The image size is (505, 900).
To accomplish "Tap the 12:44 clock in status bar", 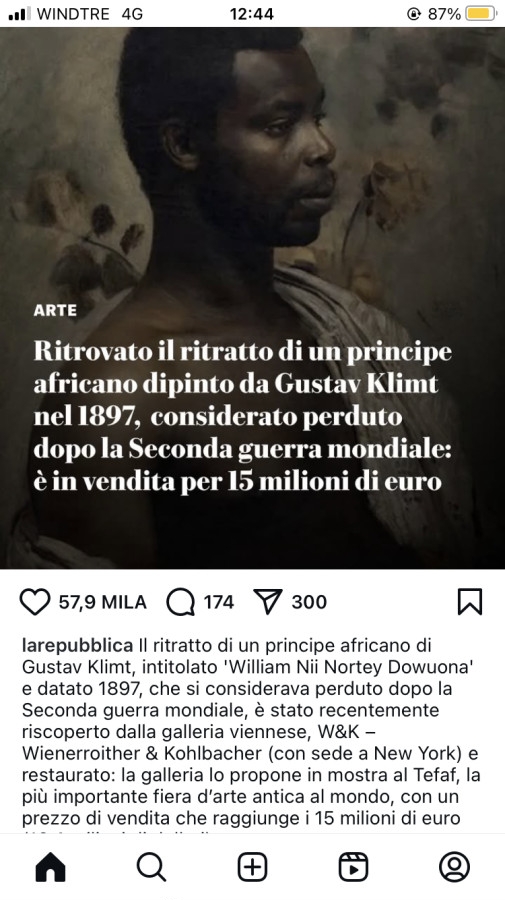I will tap(251, 14).
